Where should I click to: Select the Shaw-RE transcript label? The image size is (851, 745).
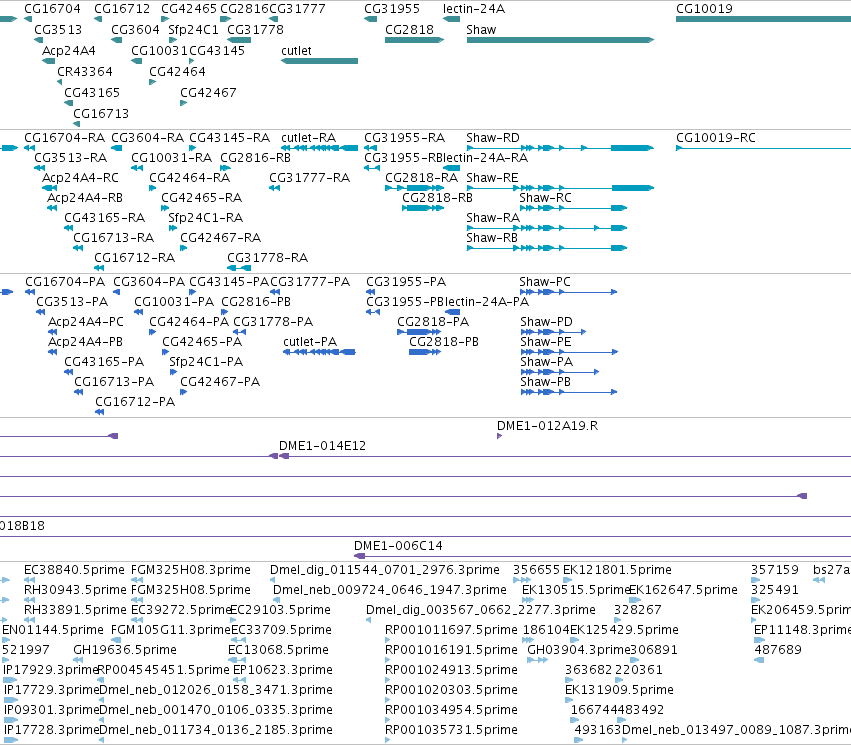pos(492,178)
